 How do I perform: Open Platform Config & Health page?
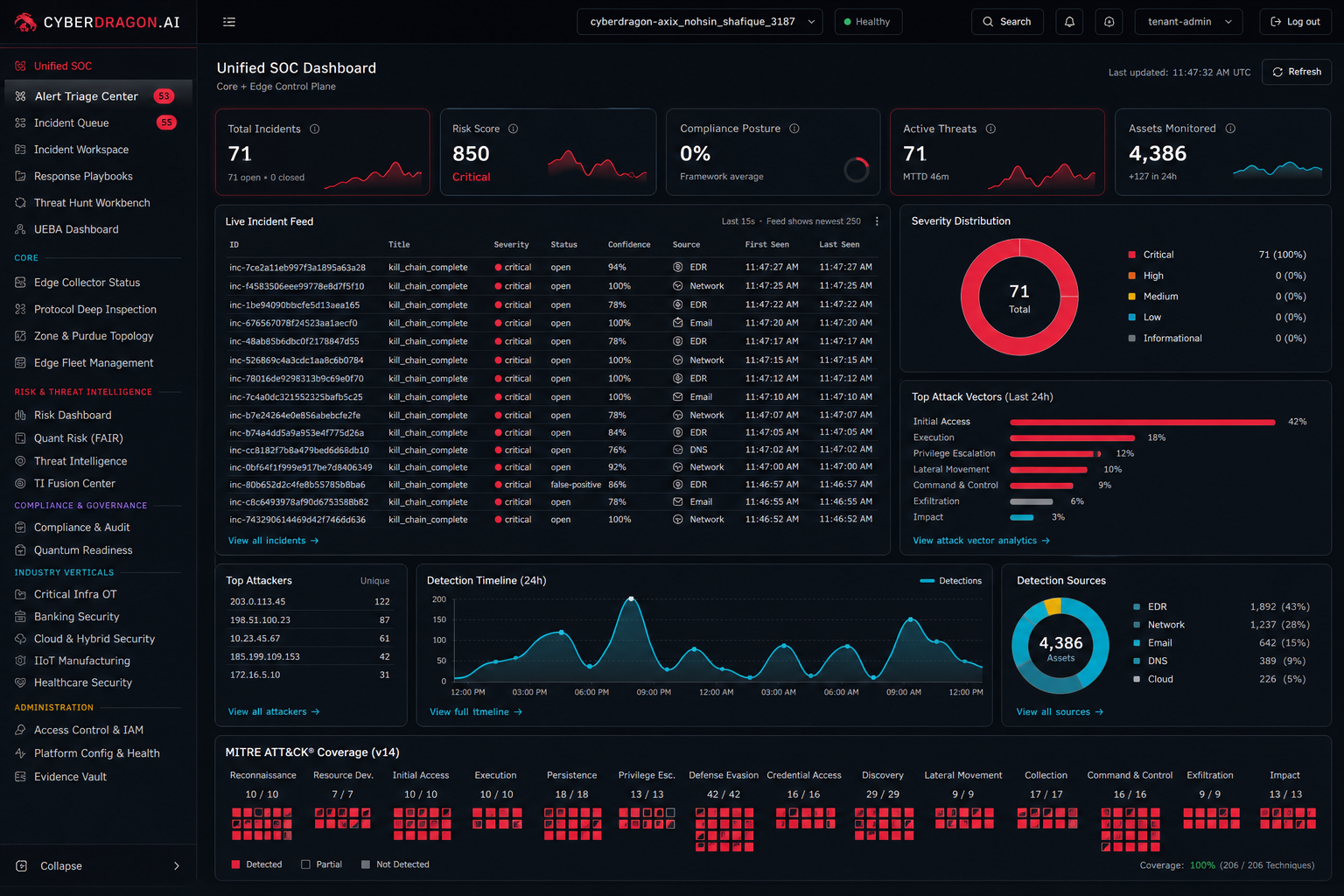tap(96, 753)
